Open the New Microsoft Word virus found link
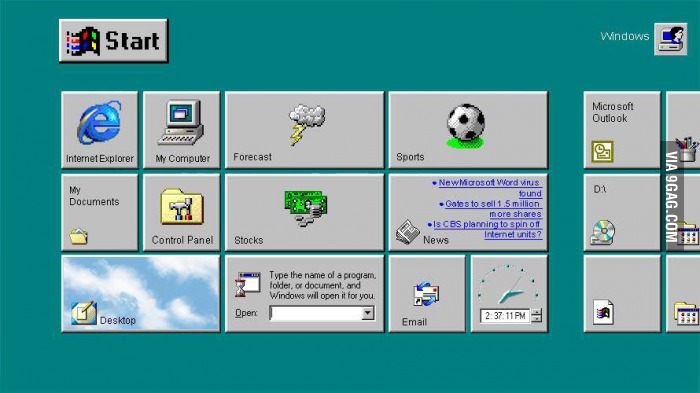This screenshot has width=700, height=393. pyautogui.click(x=487, y=188)
